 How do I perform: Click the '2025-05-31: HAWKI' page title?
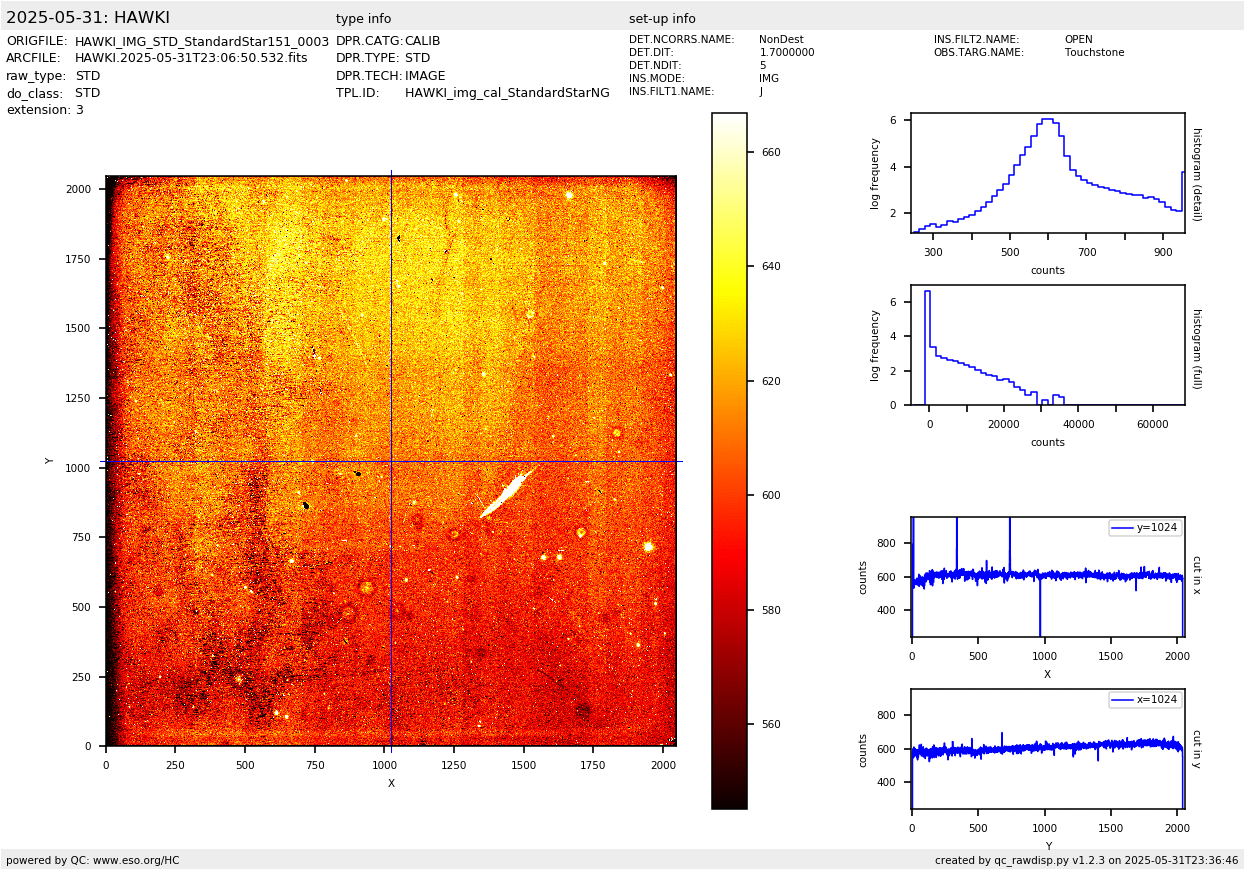88,18
